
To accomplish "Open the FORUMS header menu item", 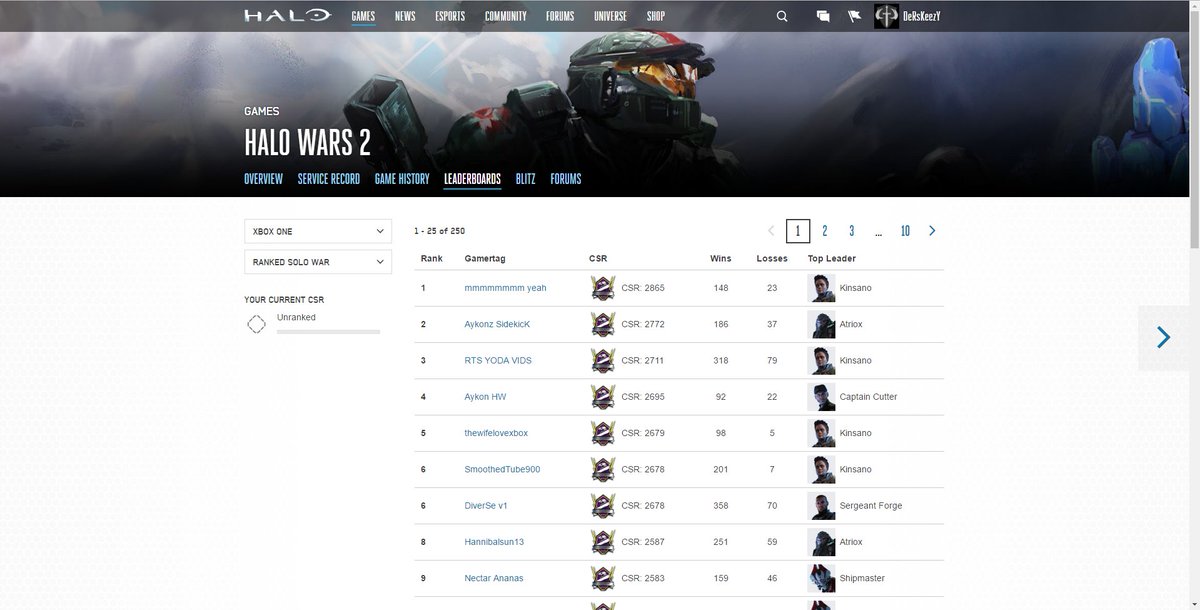I will 560,16.
